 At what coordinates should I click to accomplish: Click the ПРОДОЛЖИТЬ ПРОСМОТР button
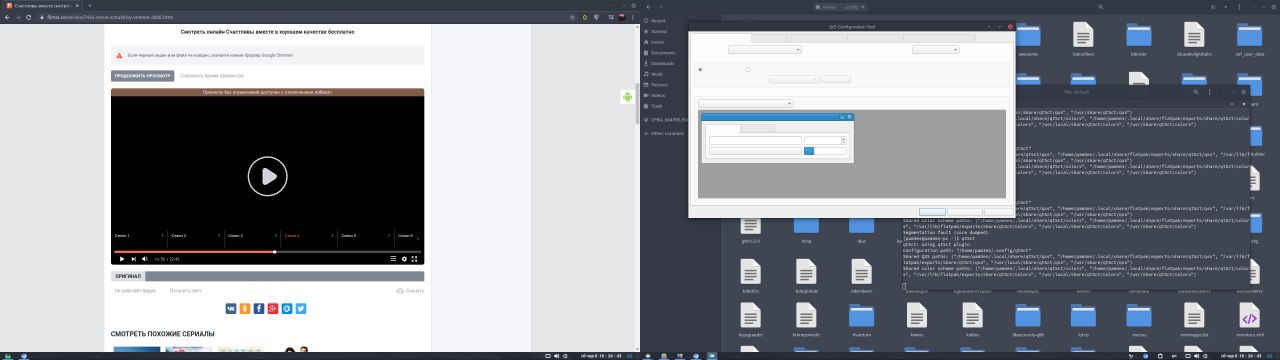[x=143, y=75]
